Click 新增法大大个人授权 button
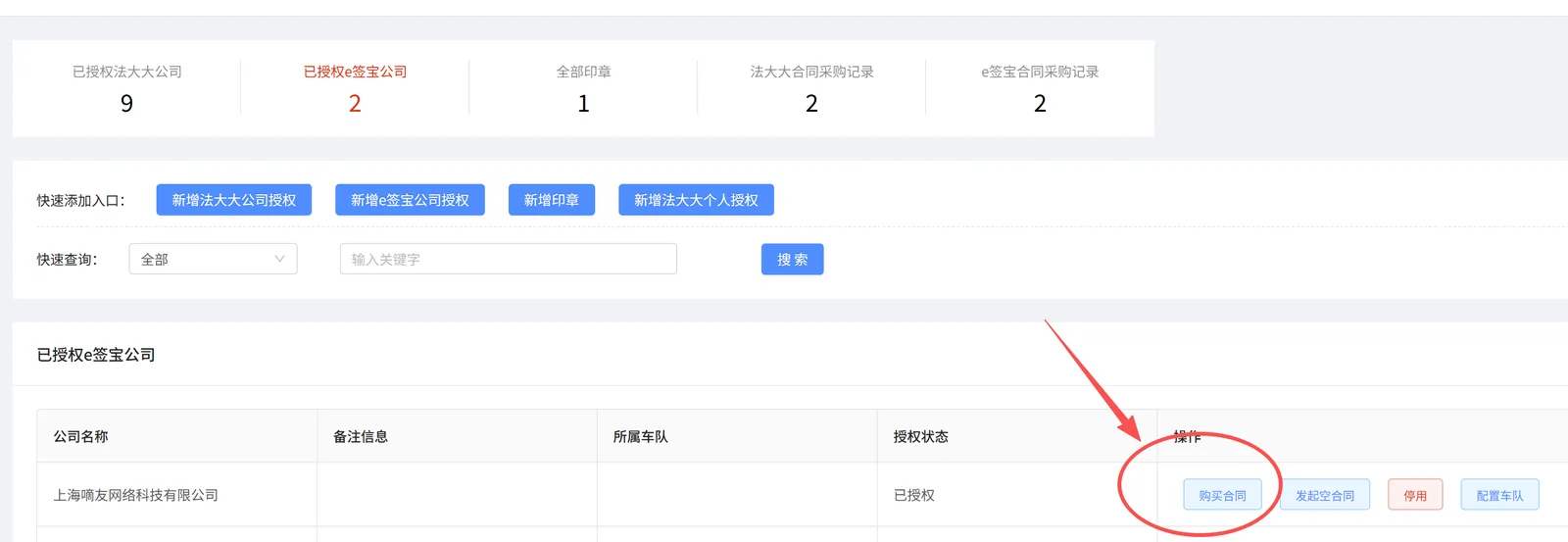The image size is (1568, 542). coord(696,200)
